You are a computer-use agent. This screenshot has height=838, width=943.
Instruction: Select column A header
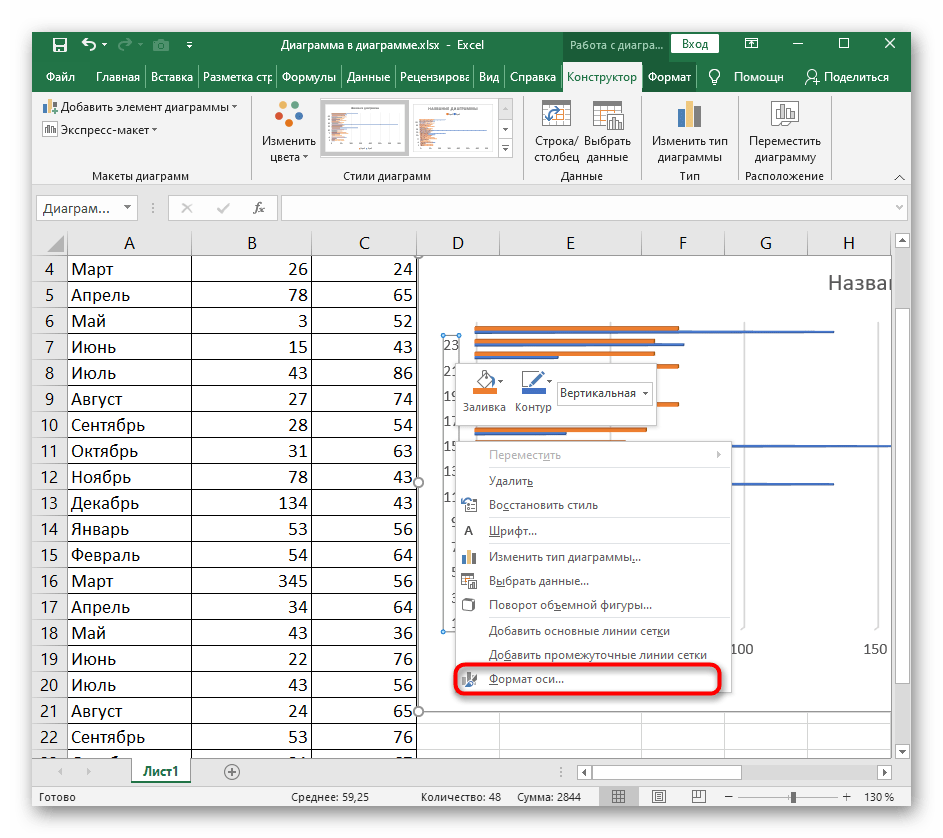pos(129,243)
